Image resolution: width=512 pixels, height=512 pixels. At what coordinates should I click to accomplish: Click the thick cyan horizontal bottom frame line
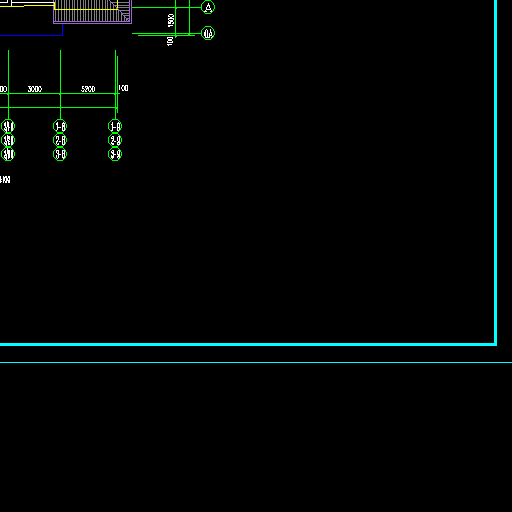248,344
